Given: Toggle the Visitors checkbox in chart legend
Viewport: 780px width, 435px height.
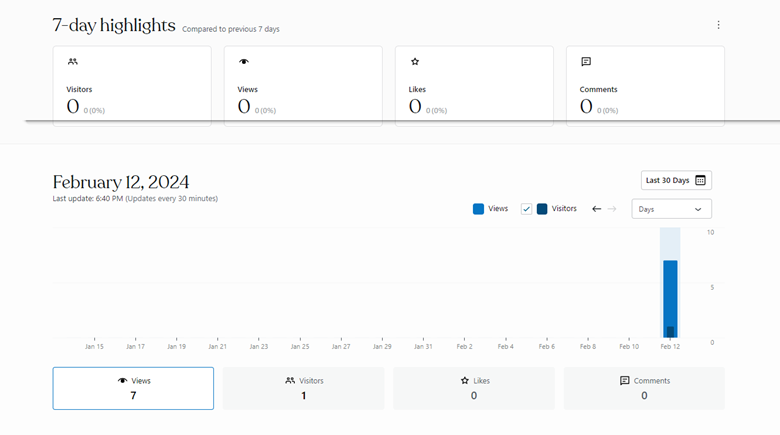Looking at the screenshot, I should 526,209.
